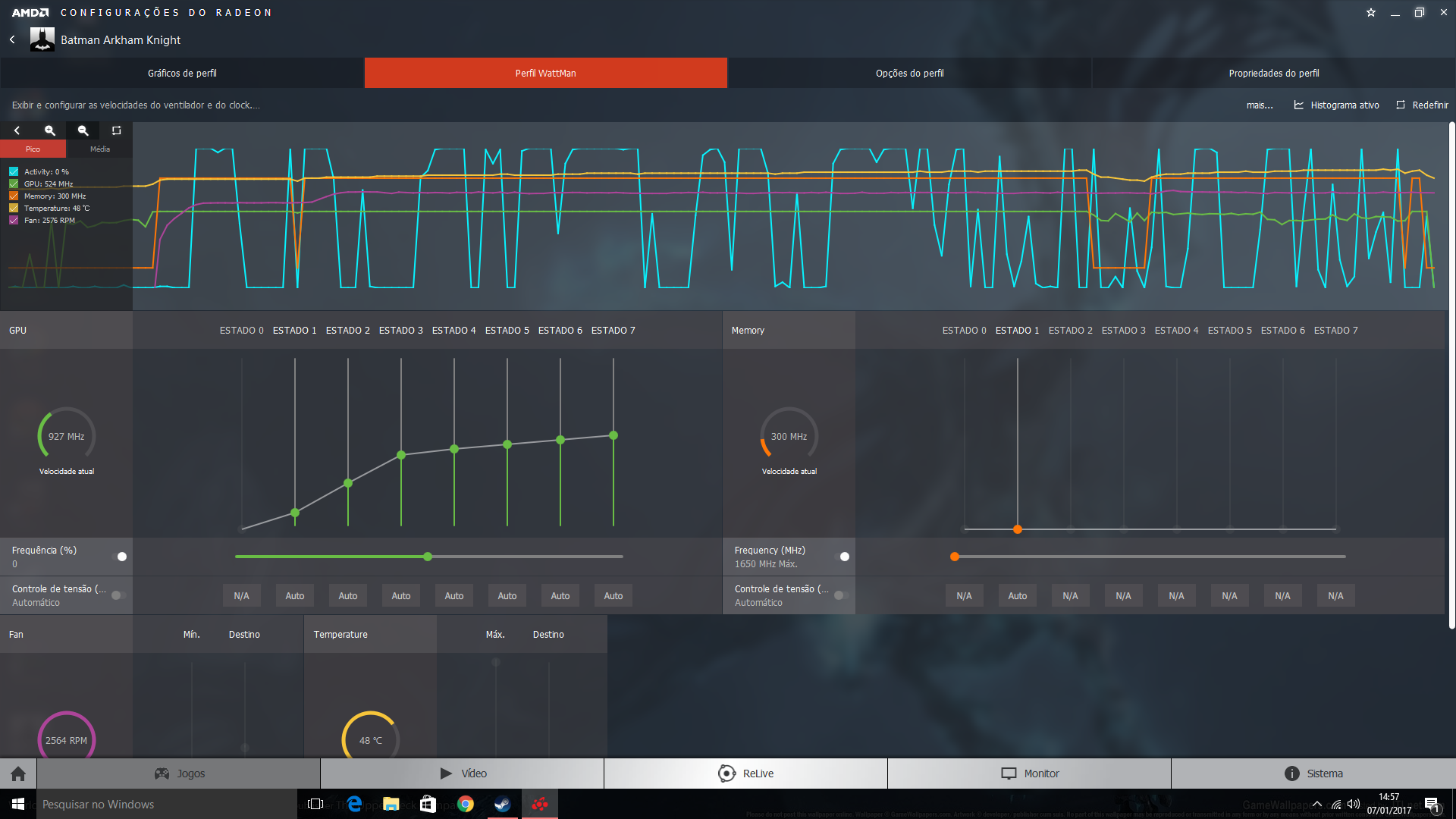Toggle the GPU graph checkbox

[x=14, y=184]
